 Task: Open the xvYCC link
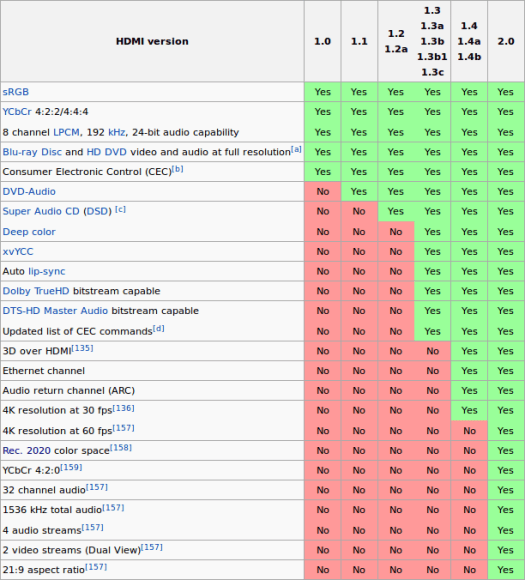(18, 252)
